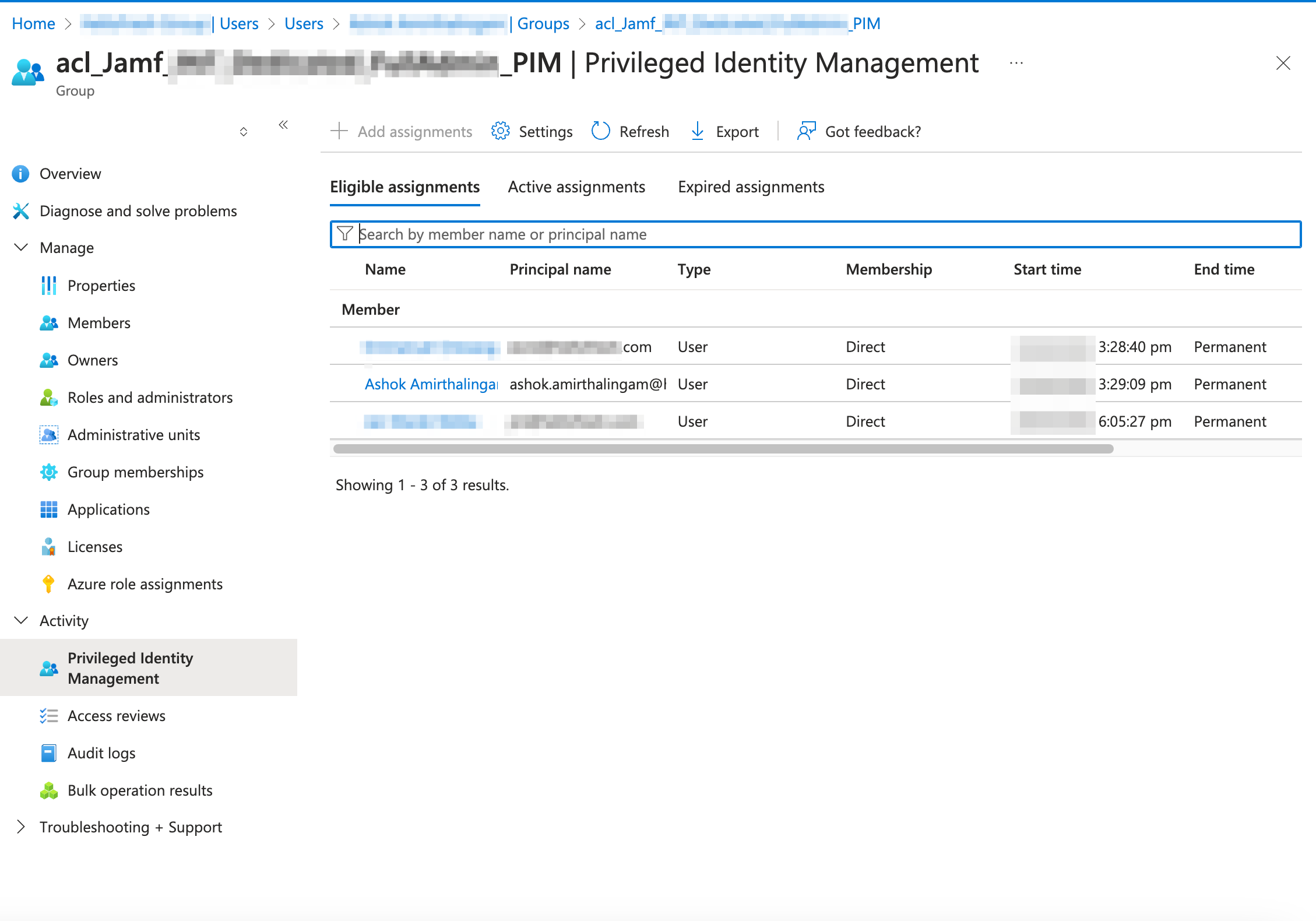Click the Refresh circular arrow icon

point(601,131)
